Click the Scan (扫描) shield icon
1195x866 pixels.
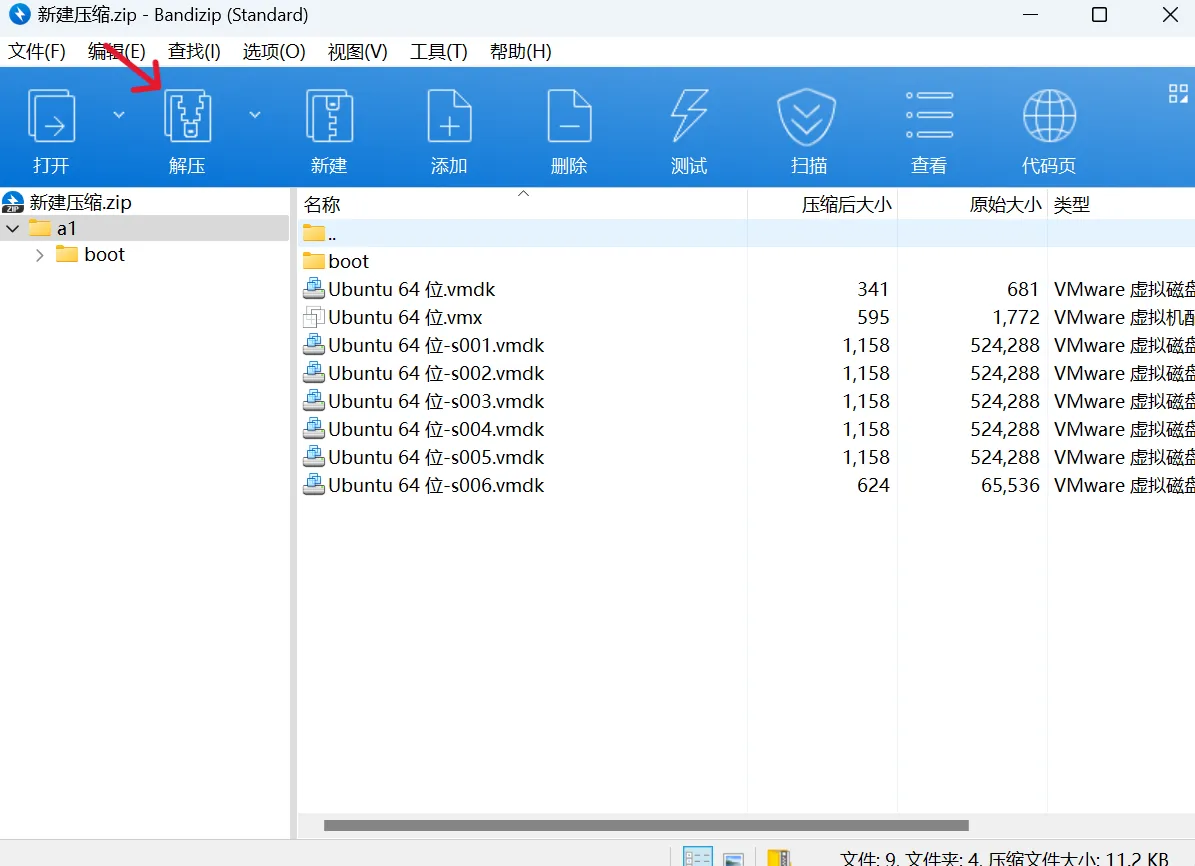(x=806, y=117)
